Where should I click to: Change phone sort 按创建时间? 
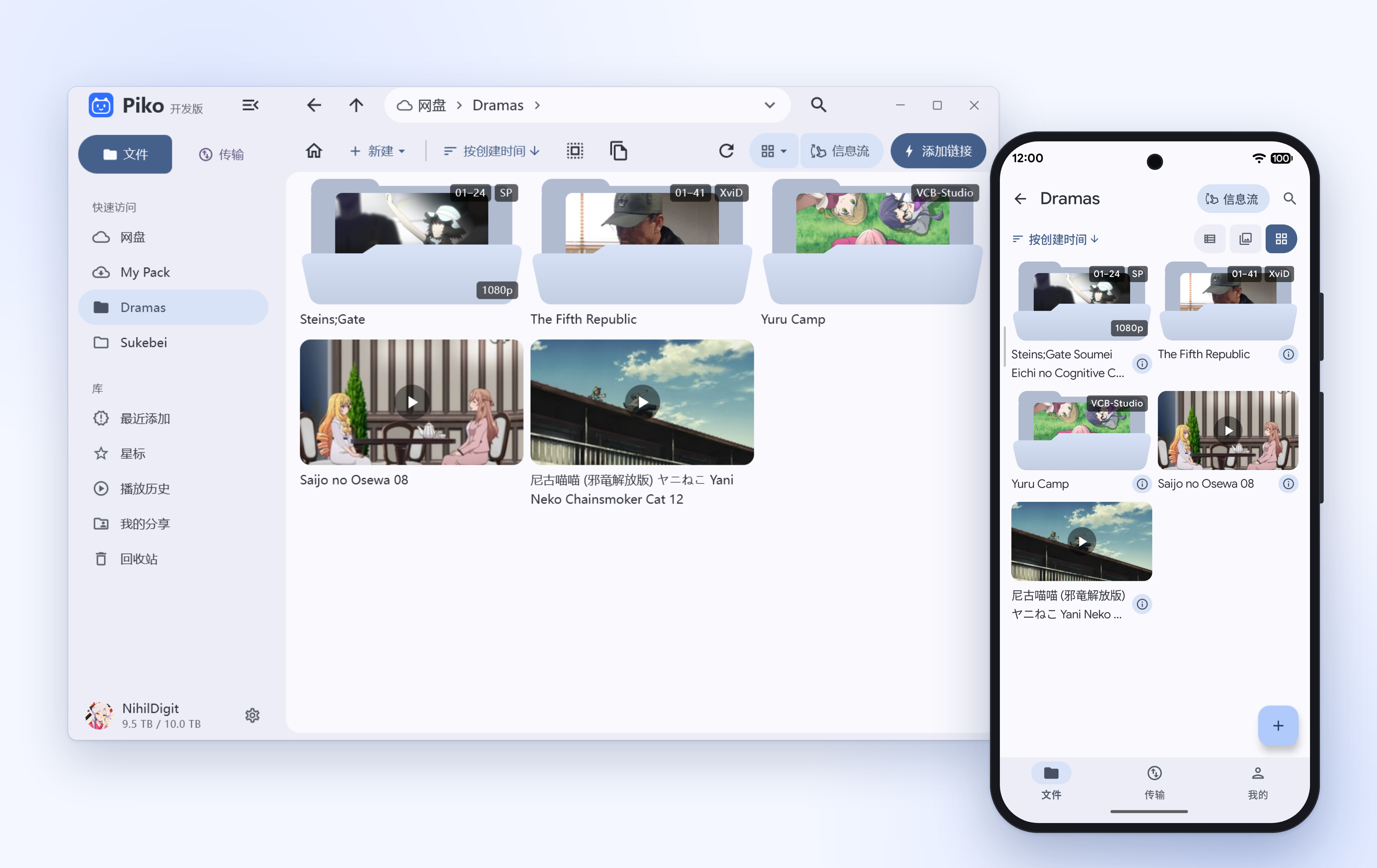tap(1056, 239)
